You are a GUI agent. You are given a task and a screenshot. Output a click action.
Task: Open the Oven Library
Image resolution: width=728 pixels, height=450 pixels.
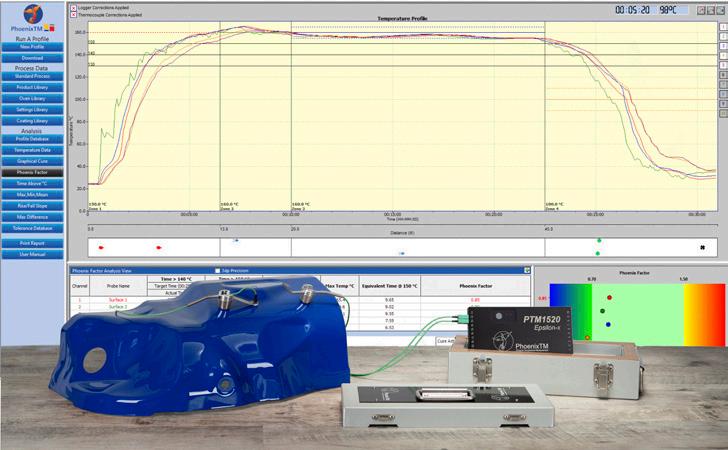pyautogui.click(x=32, y=98)
